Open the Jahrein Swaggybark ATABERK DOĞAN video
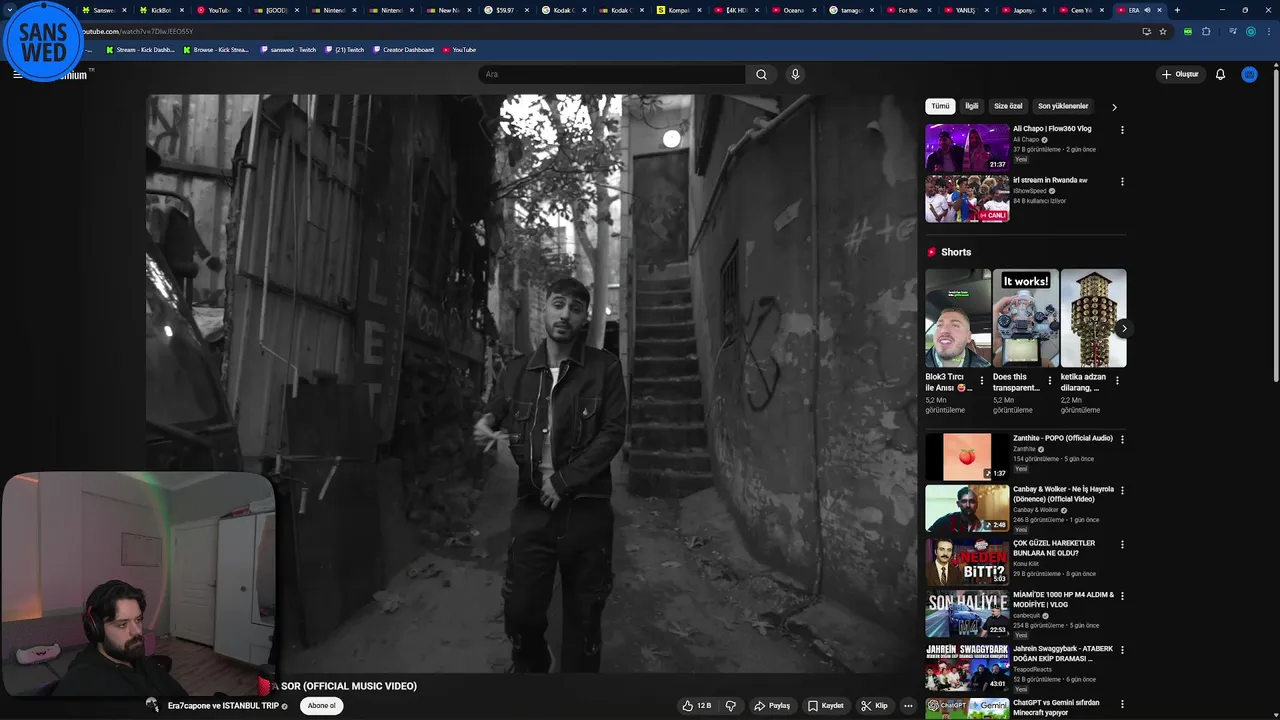Viewport: 1280px width, 720px height. [967, 668]
